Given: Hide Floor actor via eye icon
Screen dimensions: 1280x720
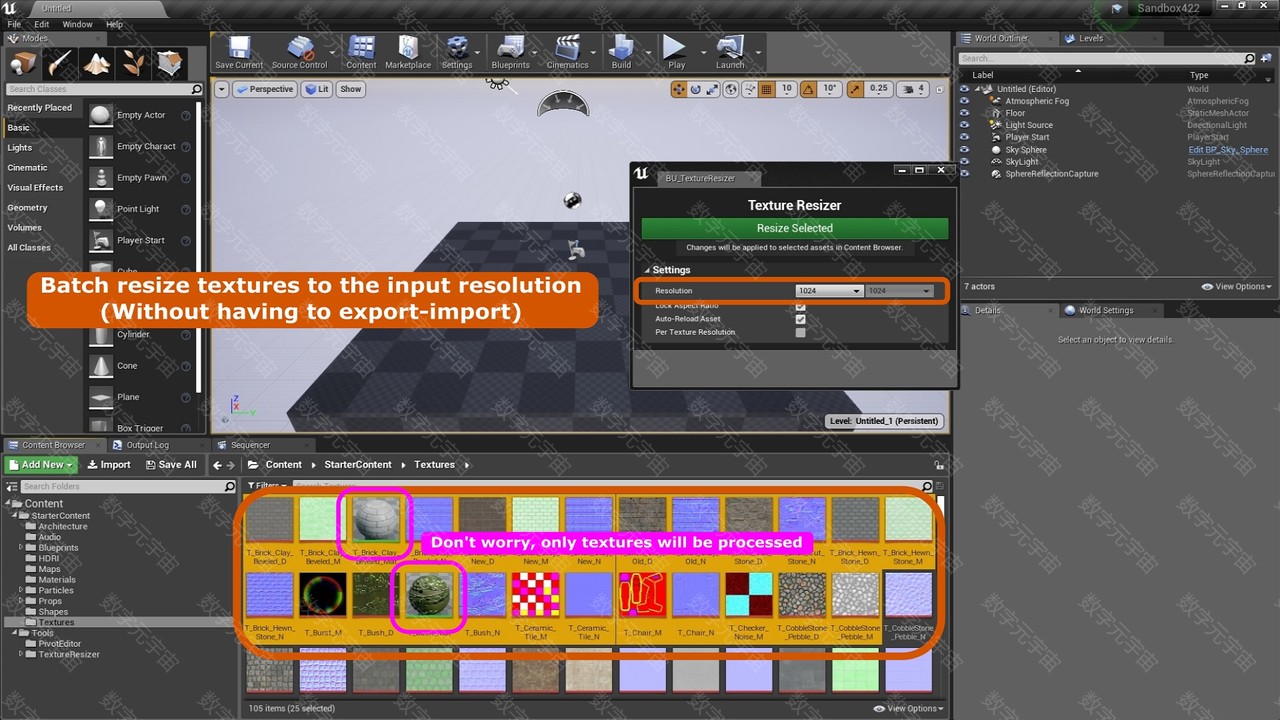Looking at the screenshot, I should [964, 113].
